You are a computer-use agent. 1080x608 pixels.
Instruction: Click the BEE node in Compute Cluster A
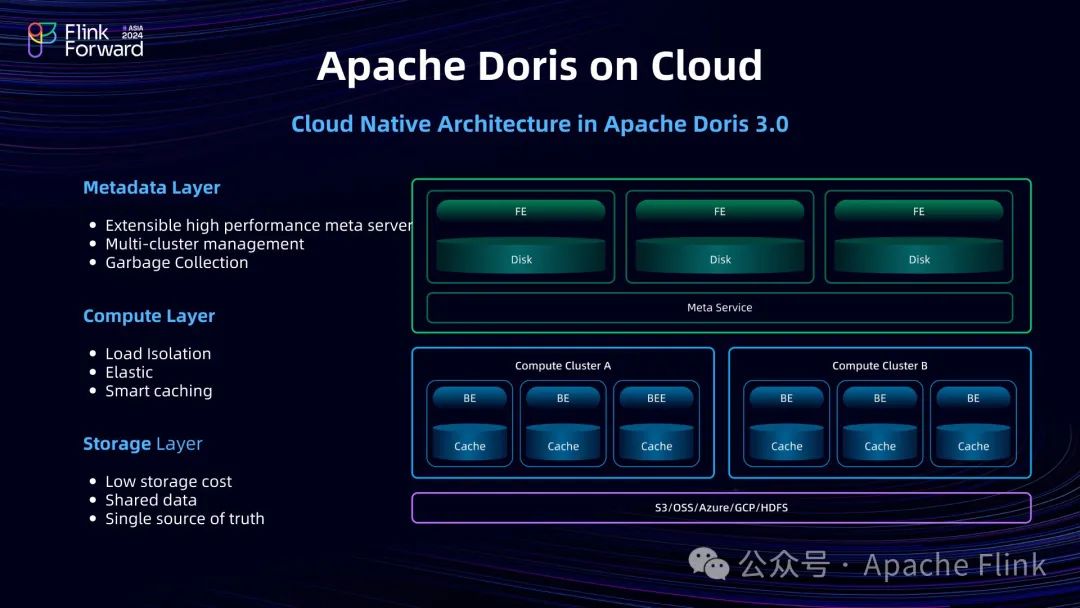tap(656, 398)
